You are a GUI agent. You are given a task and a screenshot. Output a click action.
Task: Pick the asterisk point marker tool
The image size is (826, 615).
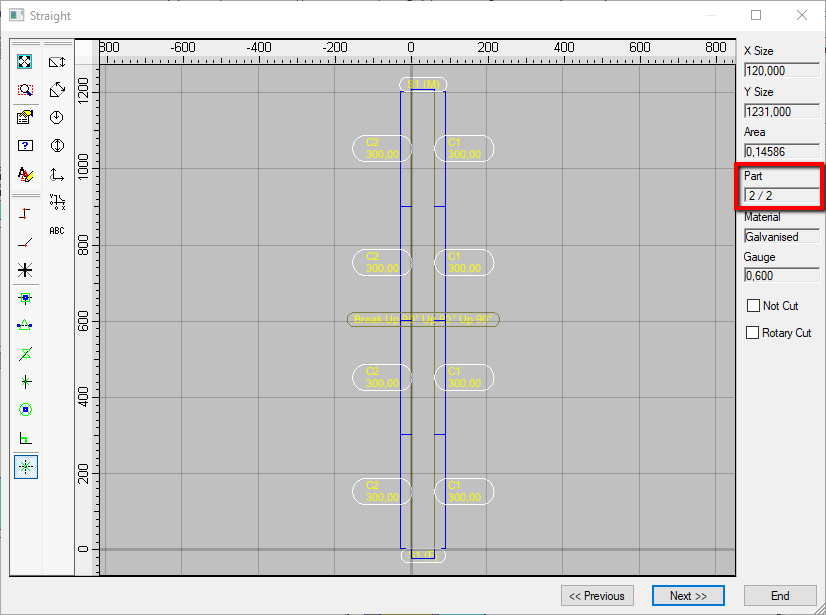click(x=25, y=268)
